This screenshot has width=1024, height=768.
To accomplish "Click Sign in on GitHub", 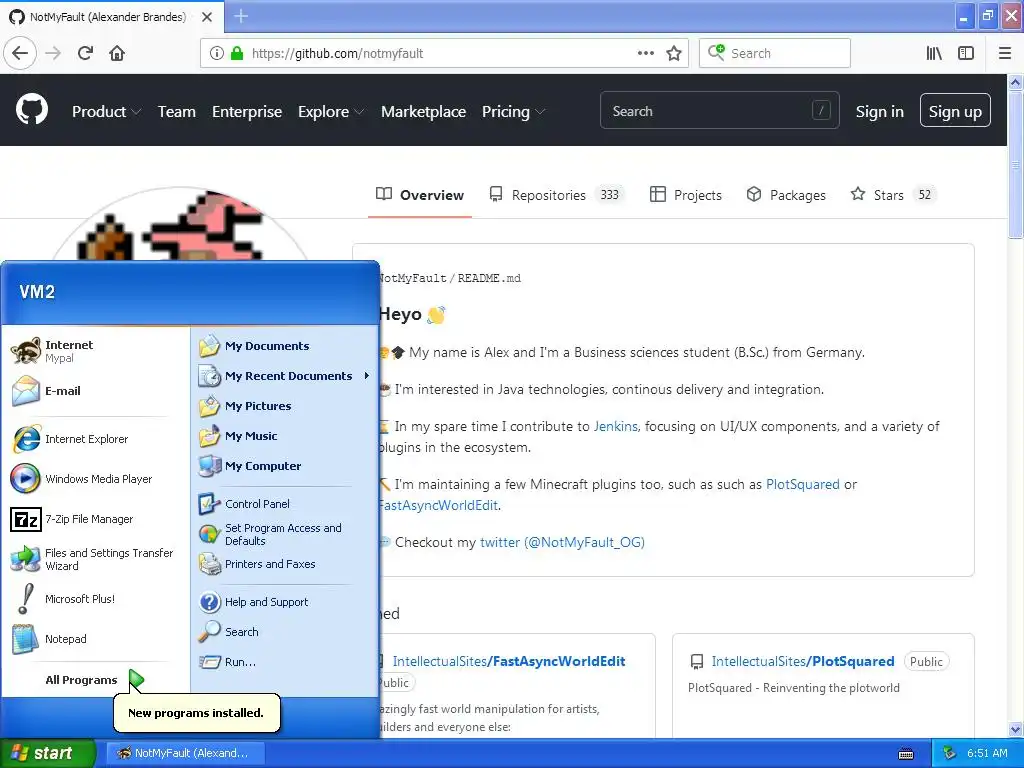I will pos(880,112).
